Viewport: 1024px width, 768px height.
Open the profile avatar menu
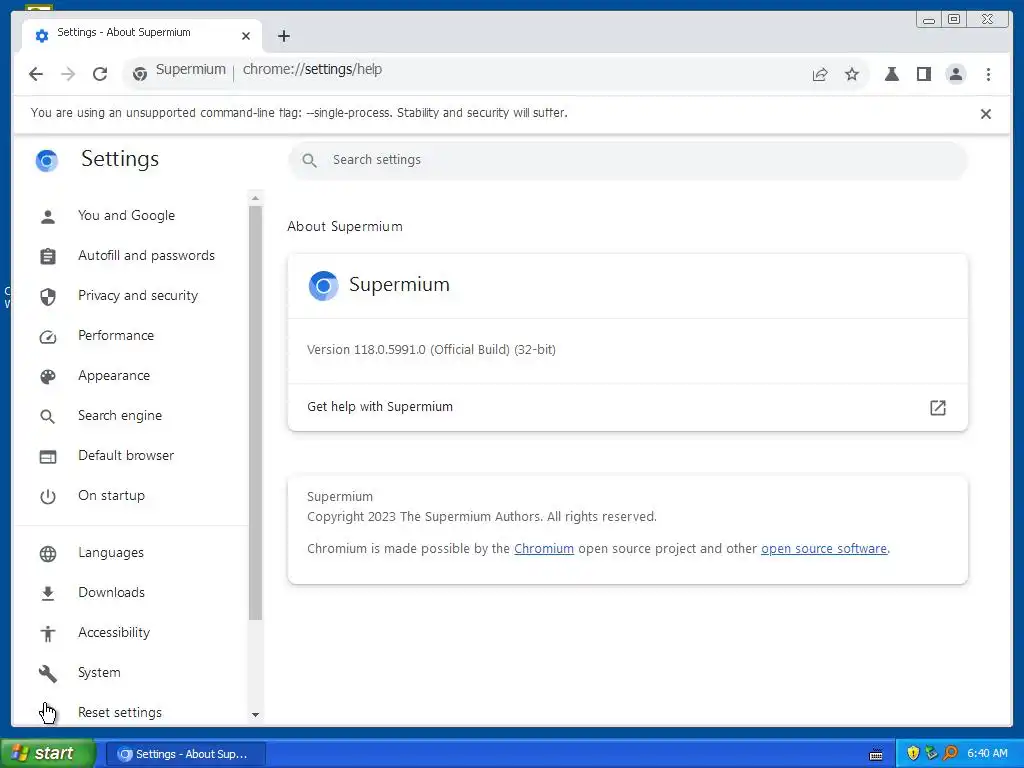click(955, 74)
